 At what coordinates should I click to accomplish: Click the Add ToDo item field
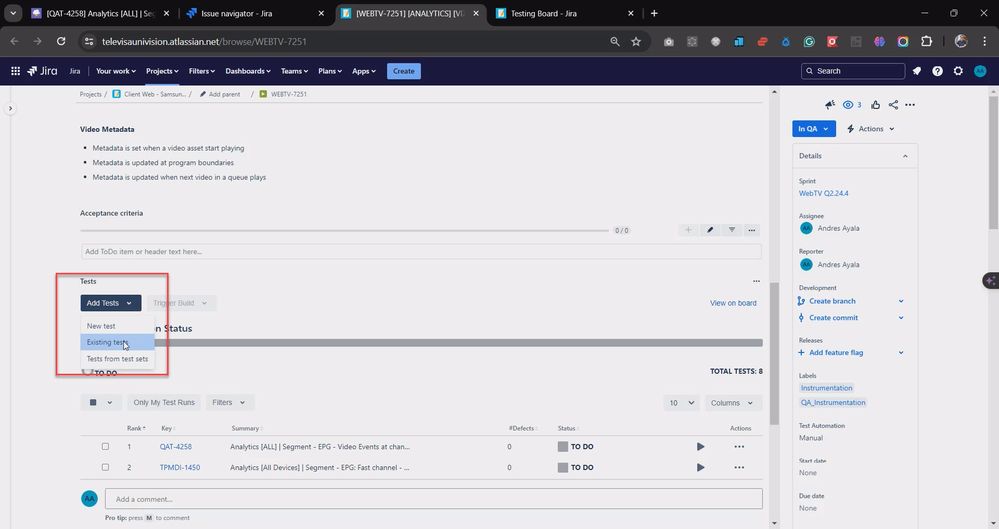click(x=421, y=252)
